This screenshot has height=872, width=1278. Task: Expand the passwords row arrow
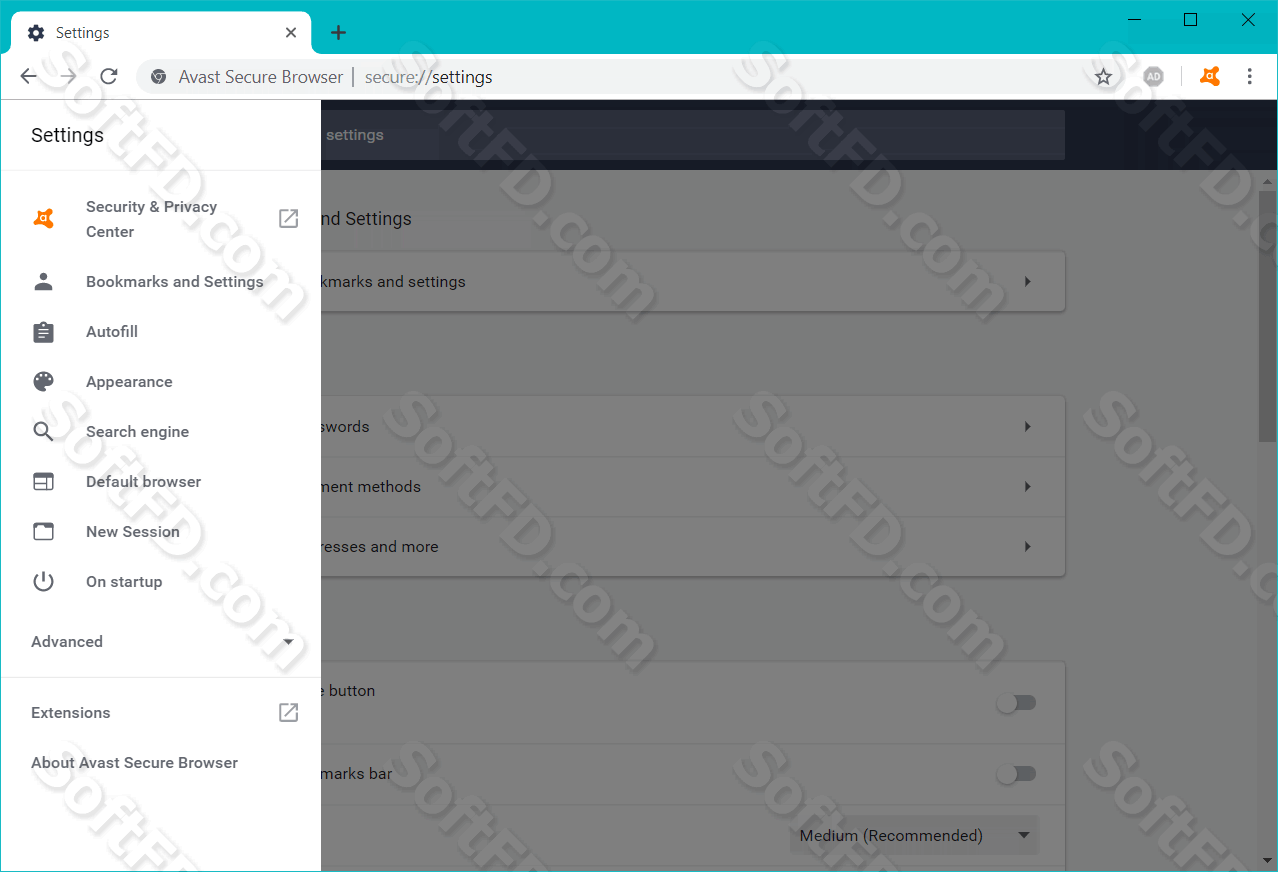(x=1027, y=426)
